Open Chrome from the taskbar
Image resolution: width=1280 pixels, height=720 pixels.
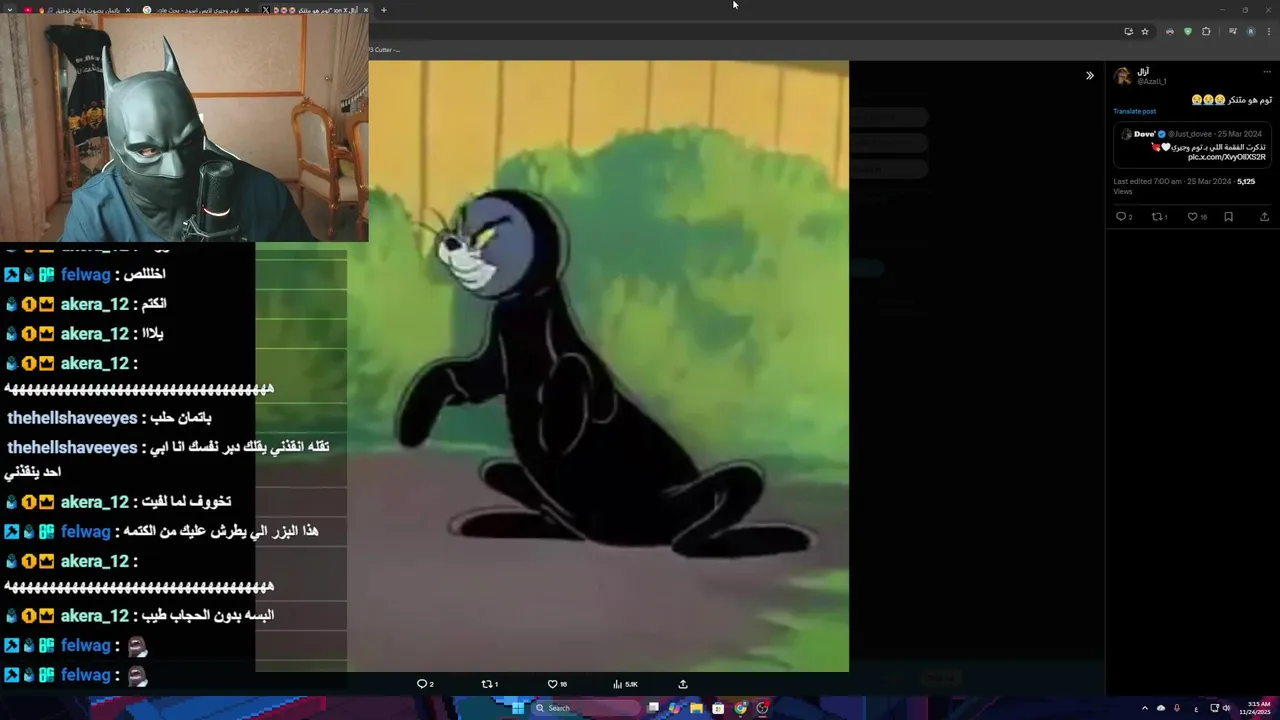(740, 708)
